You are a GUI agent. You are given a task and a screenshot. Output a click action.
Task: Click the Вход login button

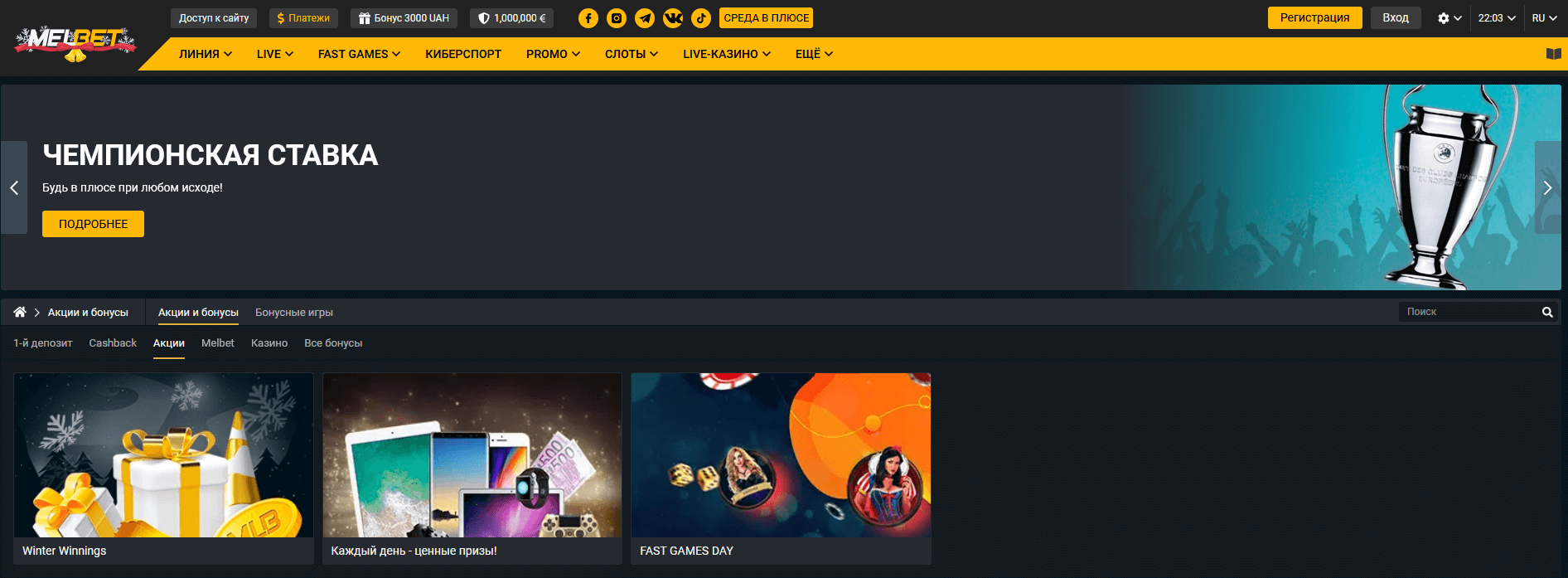[1396, 17]
